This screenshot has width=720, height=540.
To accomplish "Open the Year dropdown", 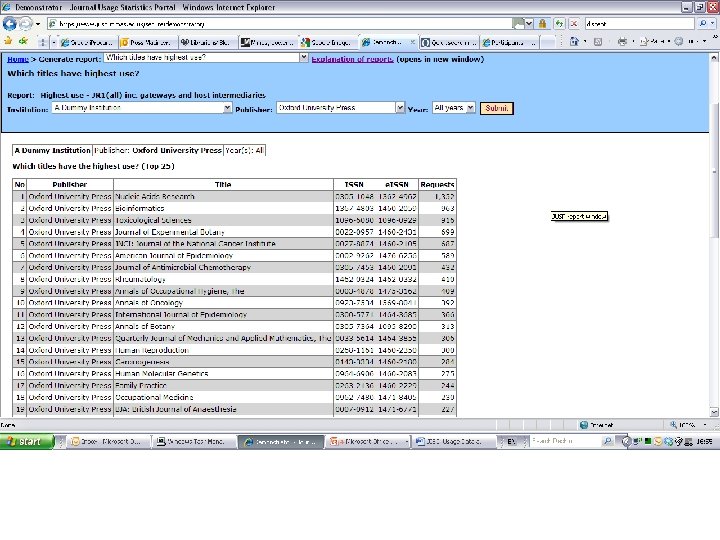I will click(x=471, y=108).
